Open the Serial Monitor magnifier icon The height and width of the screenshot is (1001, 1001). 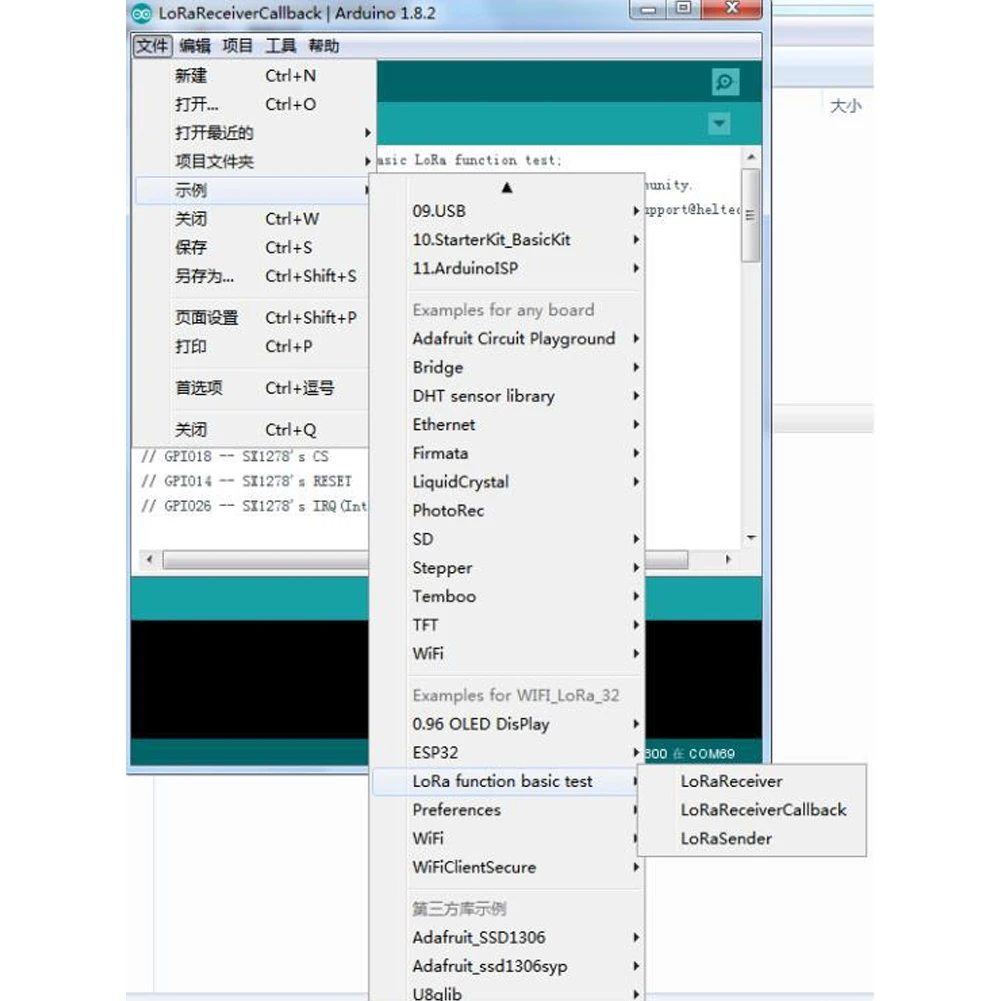(725, 82)
